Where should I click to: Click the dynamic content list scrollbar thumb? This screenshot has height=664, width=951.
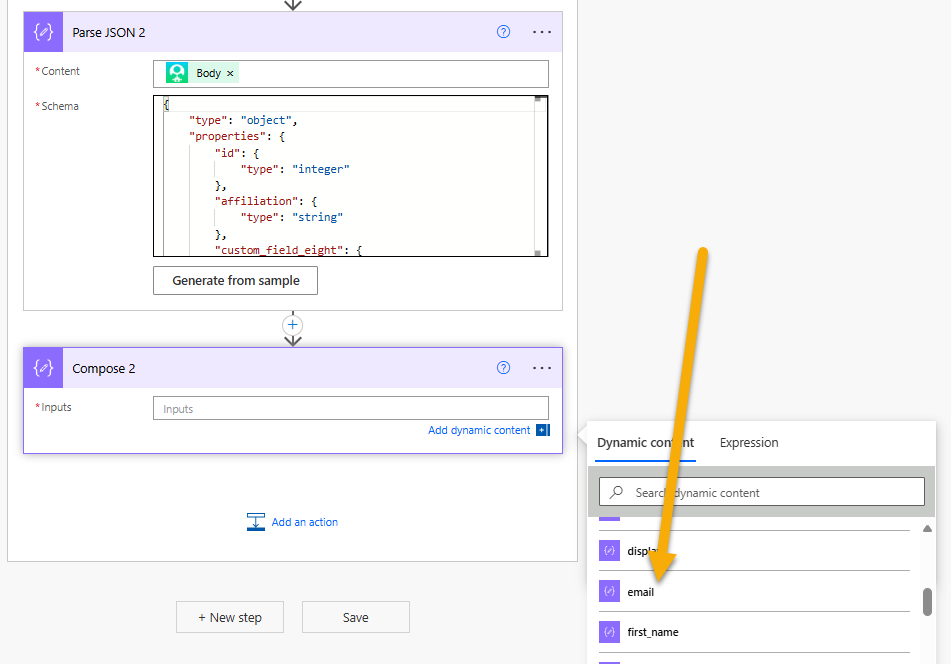point(927,602)
